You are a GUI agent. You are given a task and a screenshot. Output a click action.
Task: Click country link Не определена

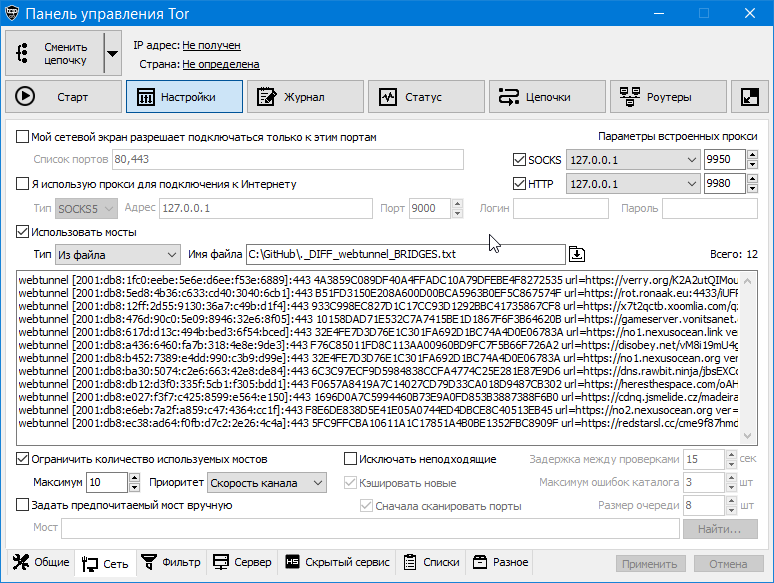click(x=221, y=64)
